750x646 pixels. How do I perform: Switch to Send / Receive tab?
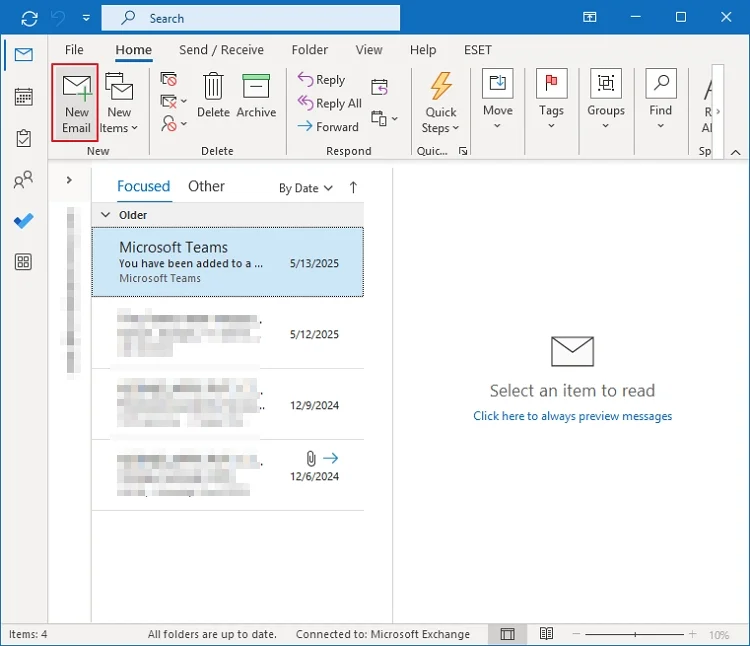click(221, 50)
